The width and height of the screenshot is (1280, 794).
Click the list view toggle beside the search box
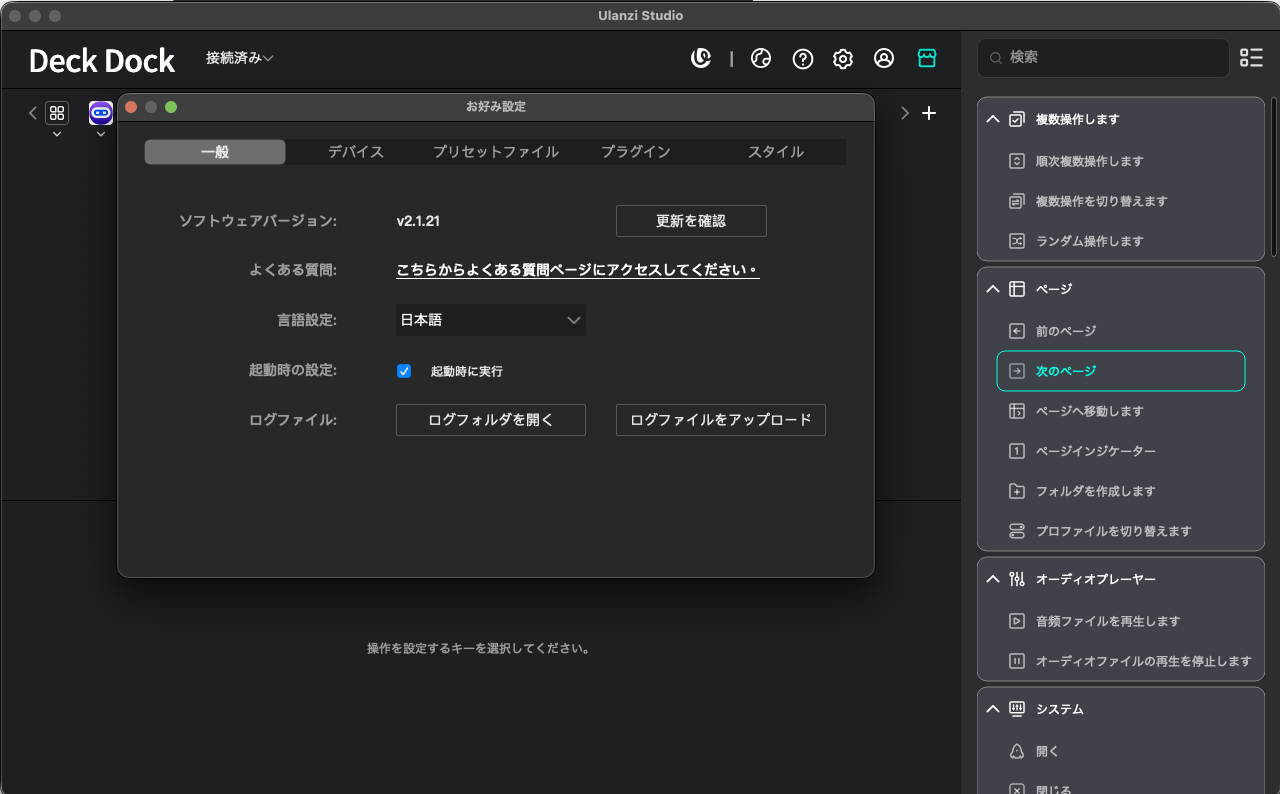(x=1251, y=58)
